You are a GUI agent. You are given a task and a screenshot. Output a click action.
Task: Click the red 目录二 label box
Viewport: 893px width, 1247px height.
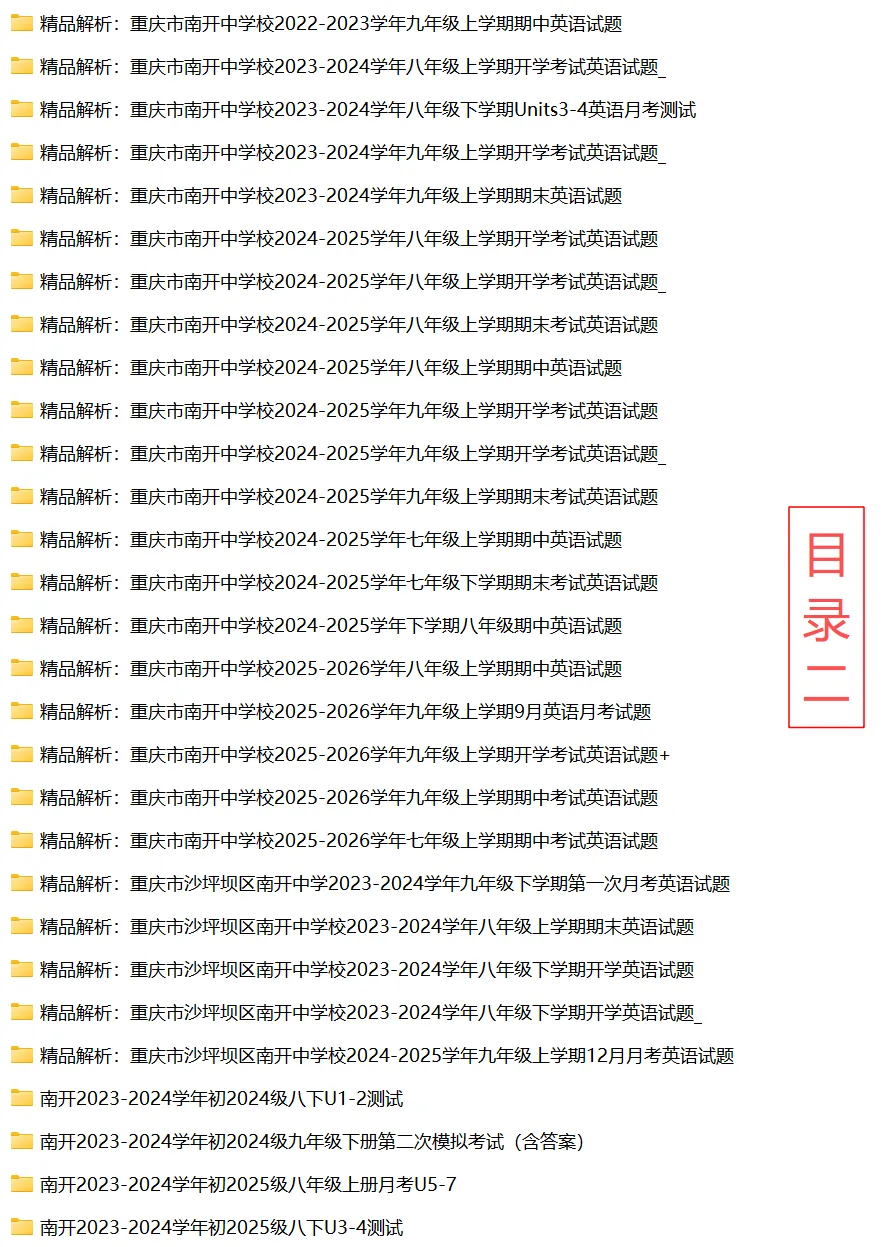tap(827, 617)
